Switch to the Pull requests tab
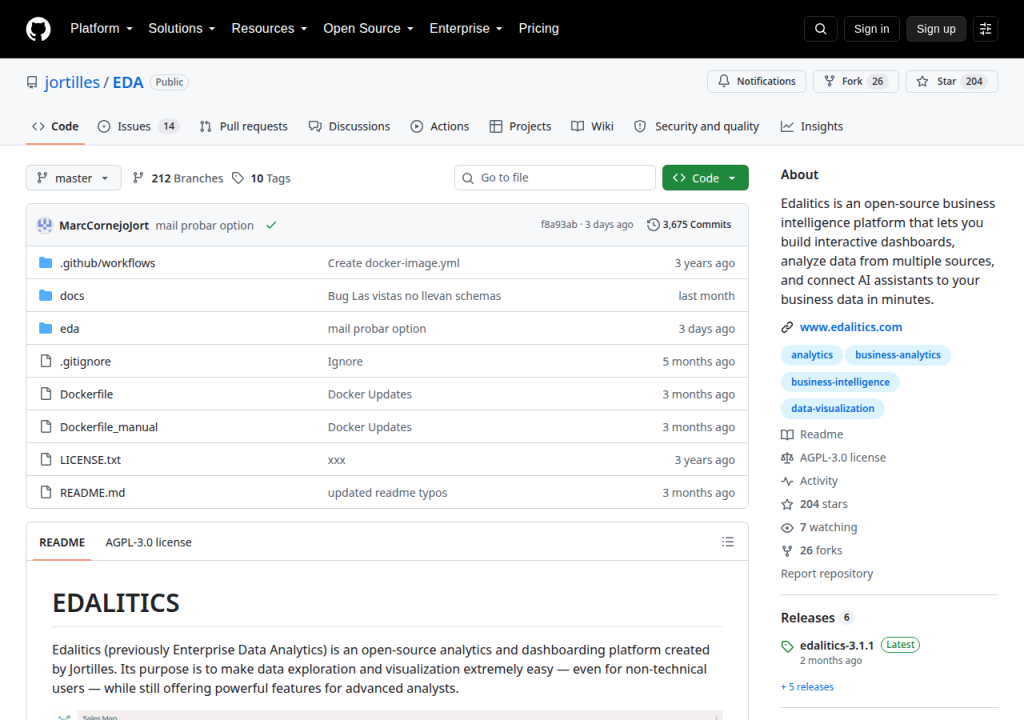Viewport: 1024px width, 720px height. (x=244, y=126)
